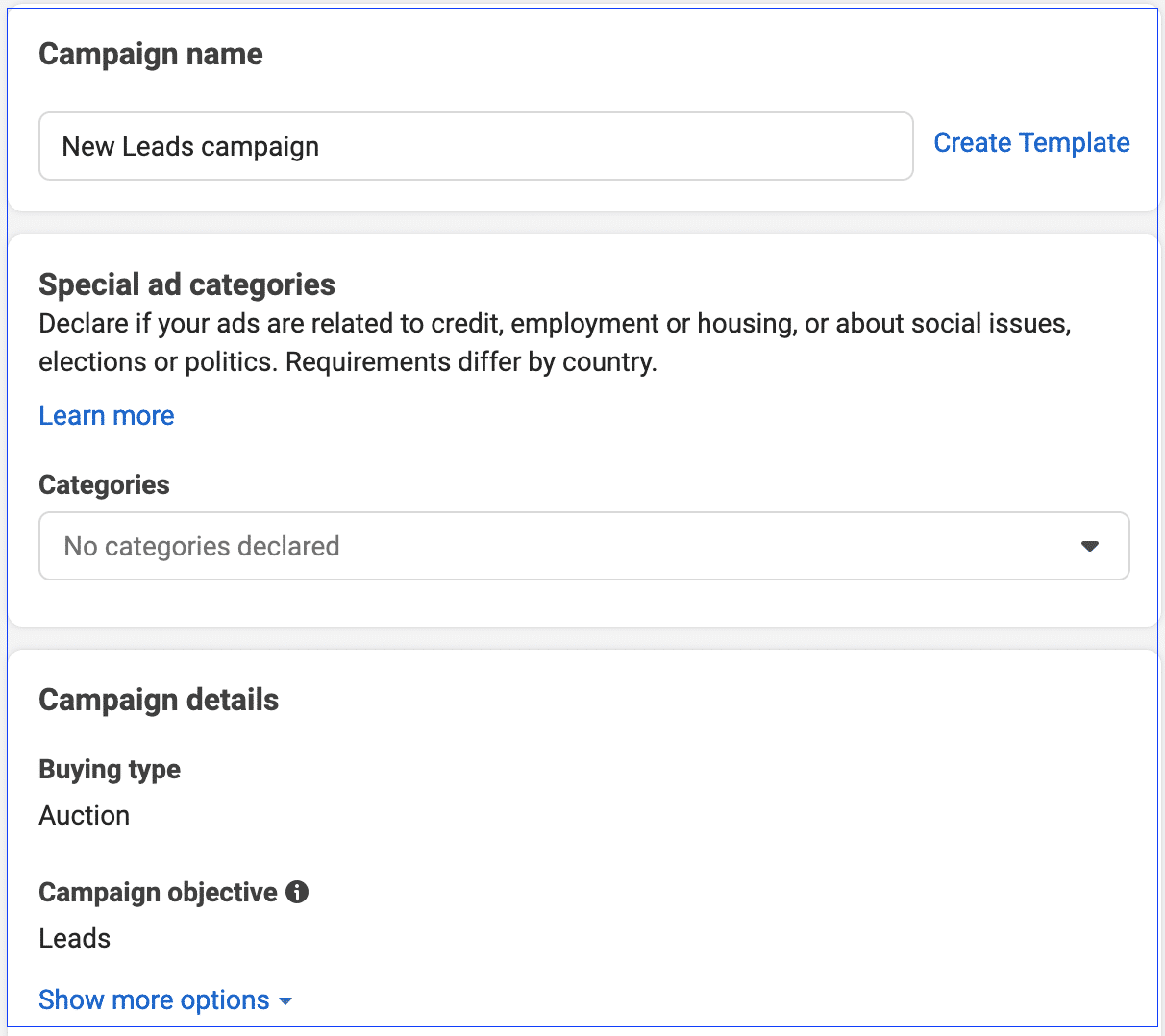Click the Categories label

pos(105,485)
